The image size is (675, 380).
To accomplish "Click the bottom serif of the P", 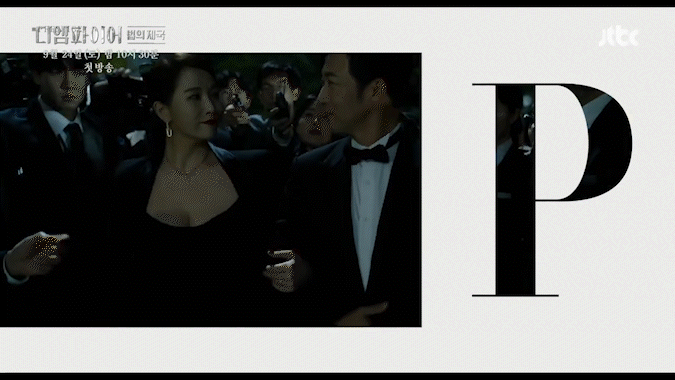I will point(515,295).
